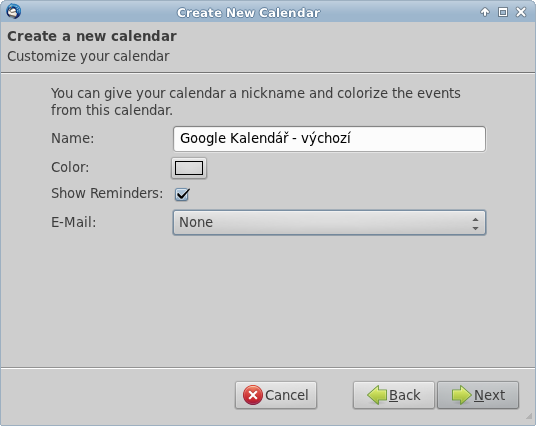Viewport: 536px width, 426px height.
Task: Click the green right arrow Next icon
Action: pos(461,395)
